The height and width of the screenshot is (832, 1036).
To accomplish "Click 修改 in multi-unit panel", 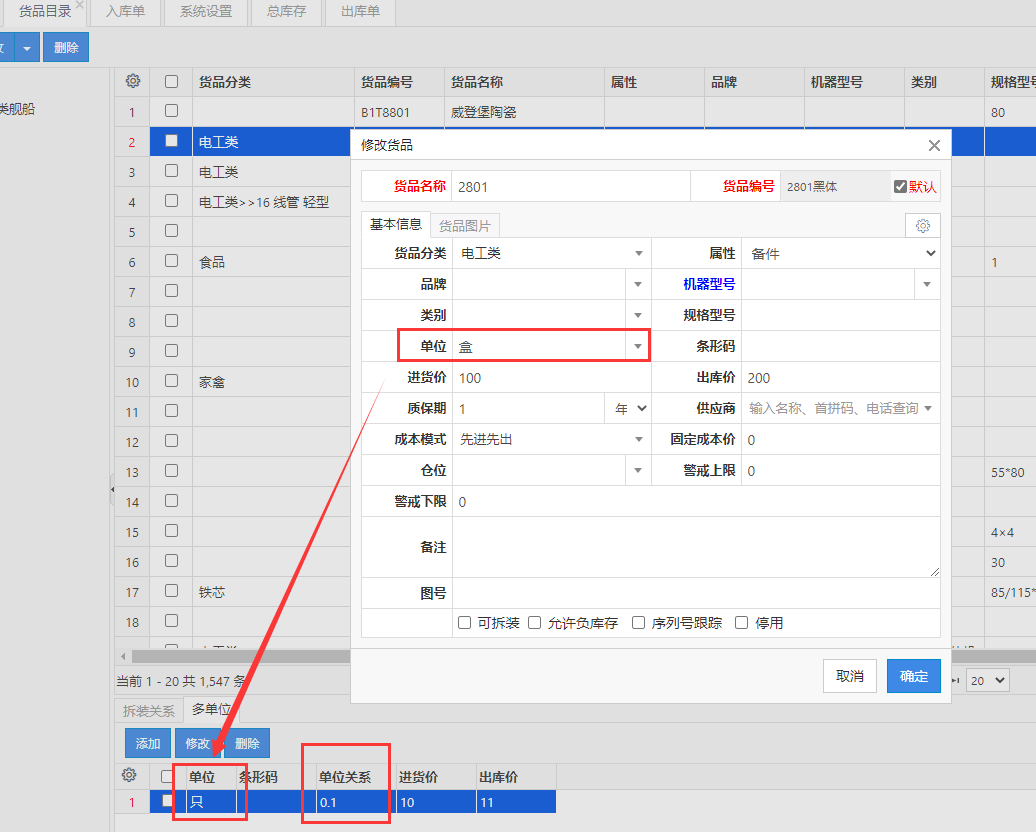I will click(x=198, y=743).
